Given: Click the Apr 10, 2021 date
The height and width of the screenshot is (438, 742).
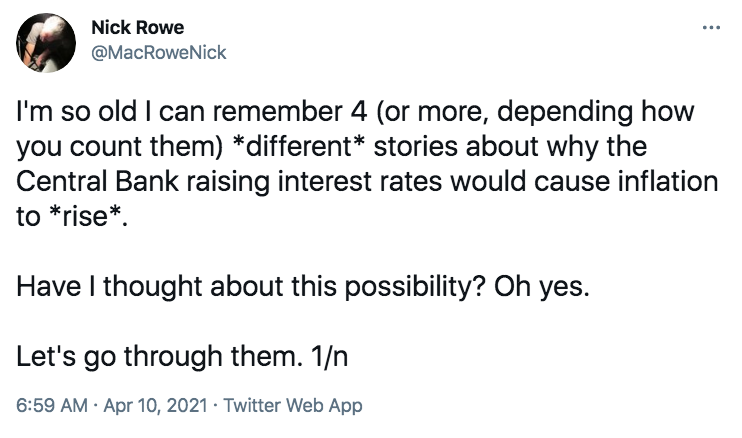Looking at the screenshot, I should coord(155,405).
